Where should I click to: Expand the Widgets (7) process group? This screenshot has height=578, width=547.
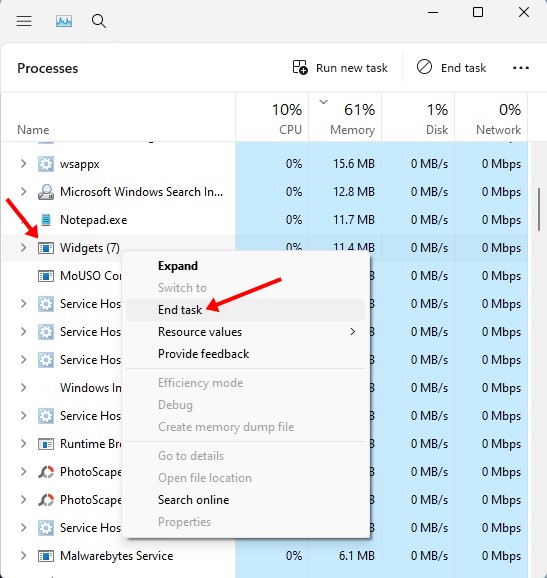tap(23, 248)
